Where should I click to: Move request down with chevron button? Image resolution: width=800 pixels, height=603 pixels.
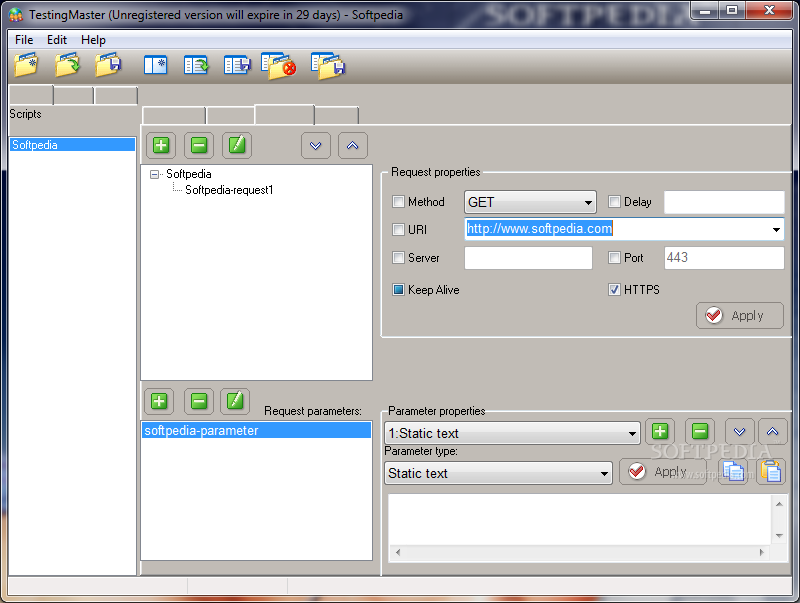point(316,145)
